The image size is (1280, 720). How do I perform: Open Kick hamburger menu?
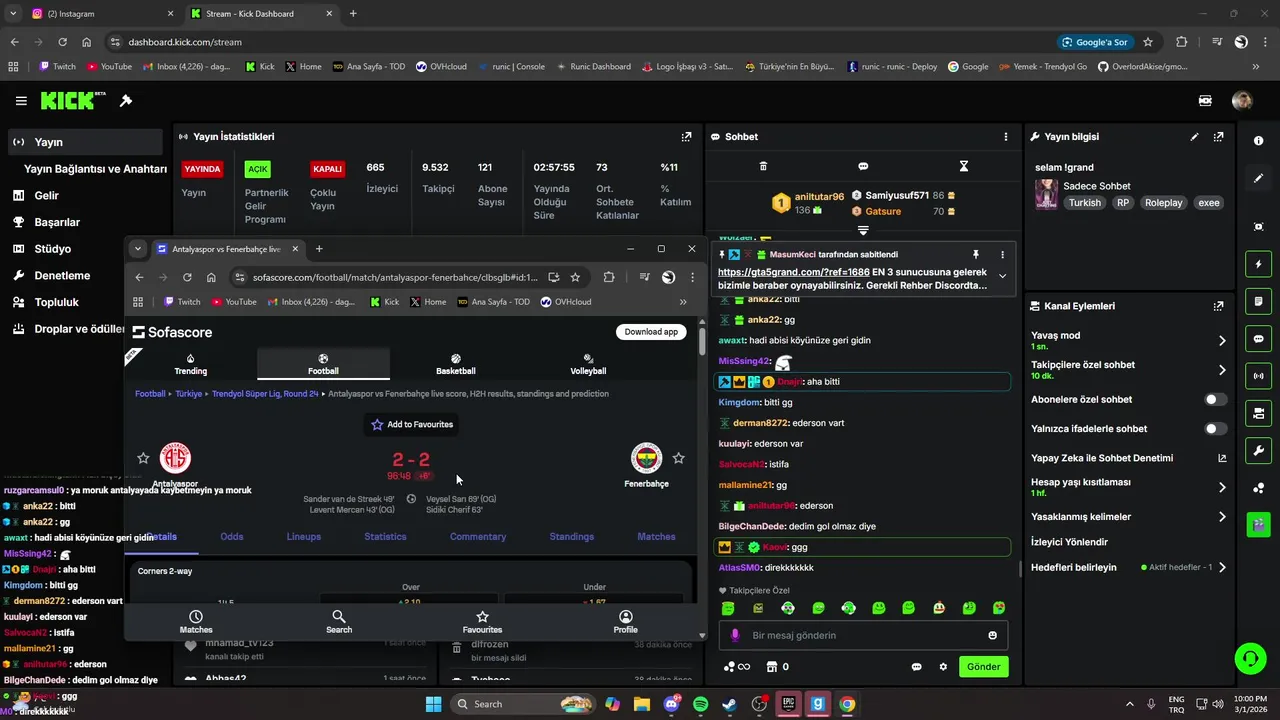[x=21, y=101]
